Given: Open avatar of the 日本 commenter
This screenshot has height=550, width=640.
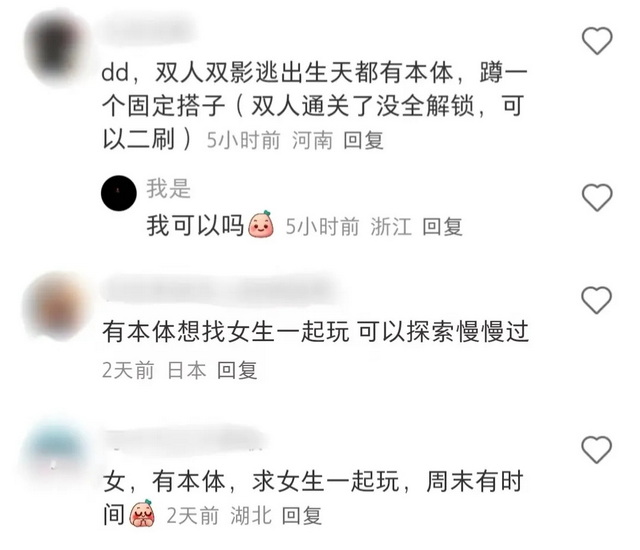Looking at the screenshot, I should pyautogui.click(x=55, y=306).
